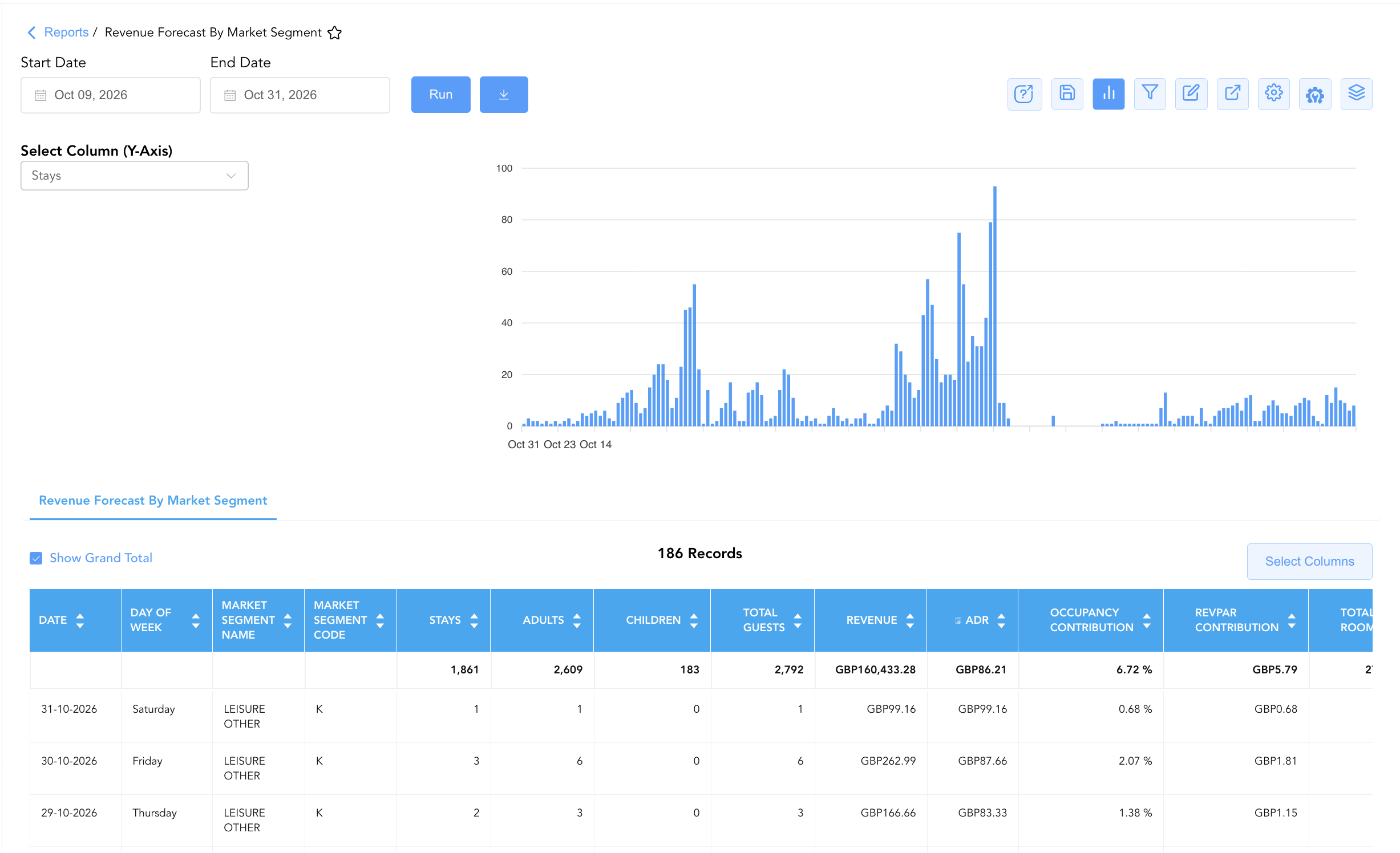
Task: Click the Run button
Action: (x=441, y=95)
